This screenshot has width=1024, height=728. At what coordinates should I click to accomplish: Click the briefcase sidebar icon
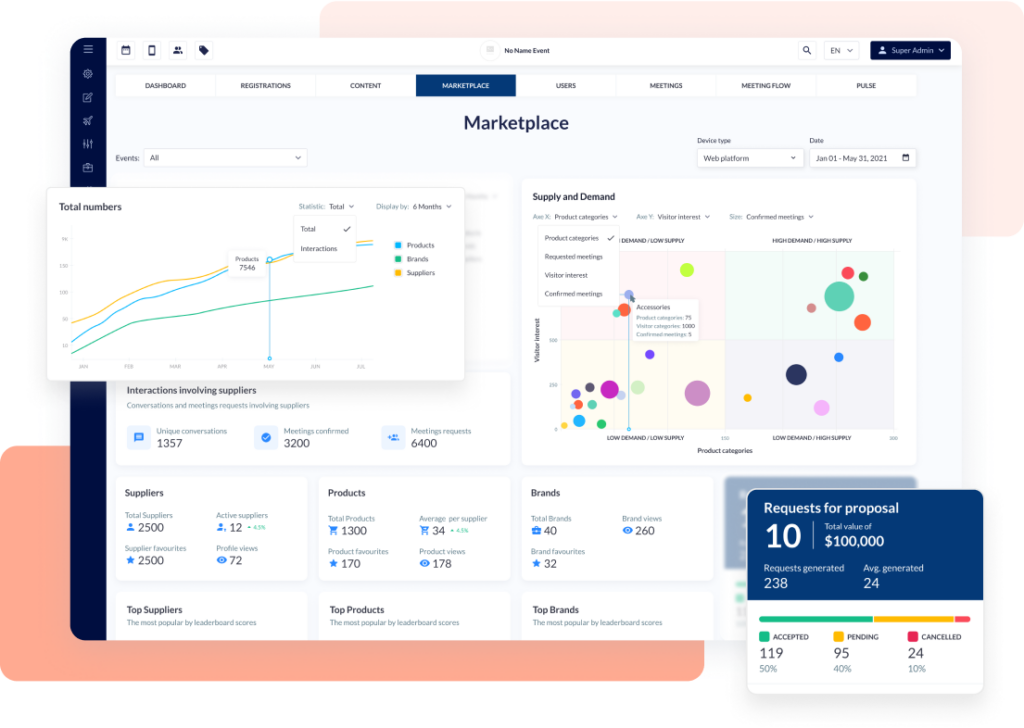coord(88,168)
